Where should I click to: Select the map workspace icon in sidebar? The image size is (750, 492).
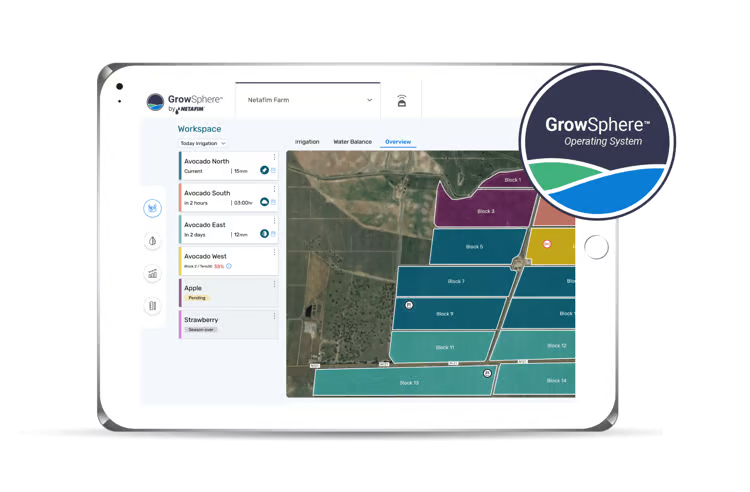(x=153, y=208)
